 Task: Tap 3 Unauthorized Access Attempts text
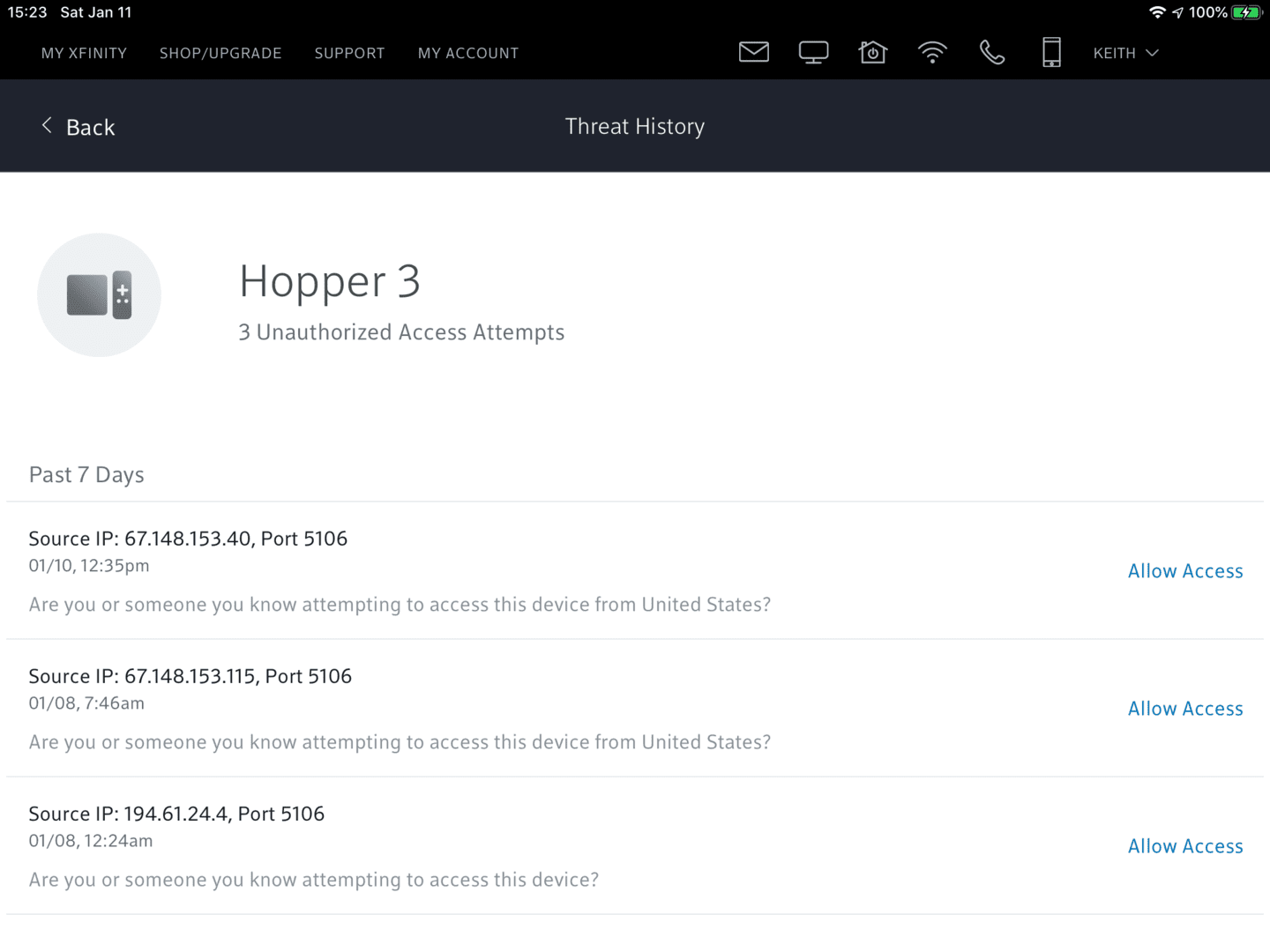[401, 332]
